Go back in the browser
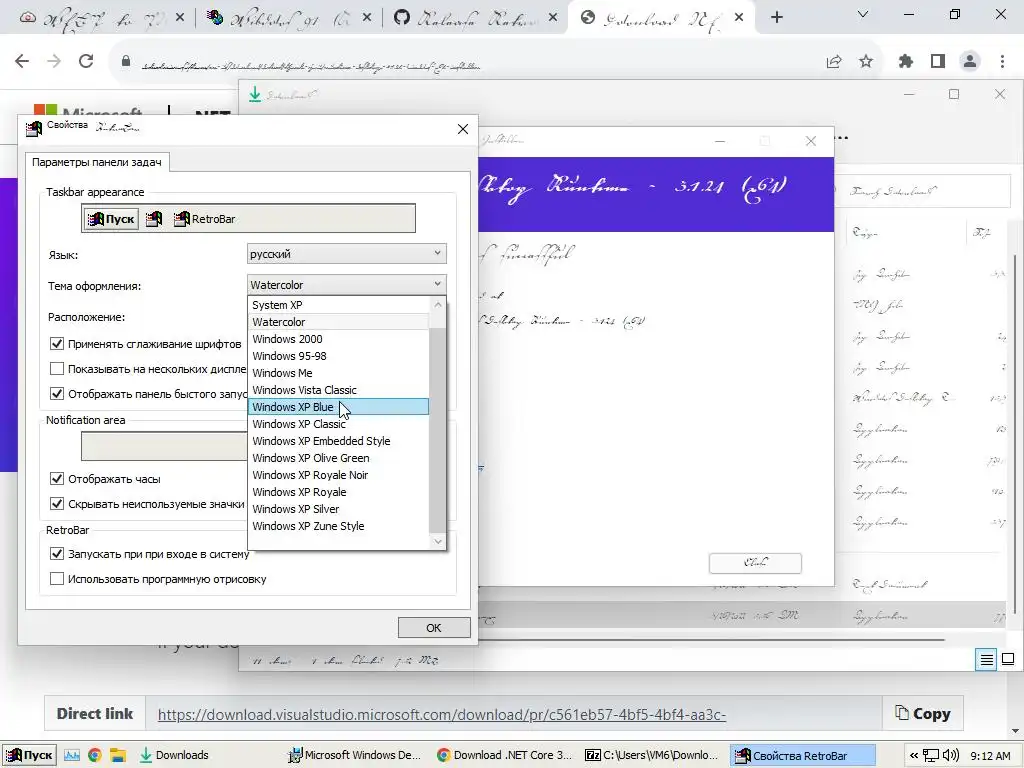The width and height of the screenshot is (1024, 768). [x=22, y=61]
